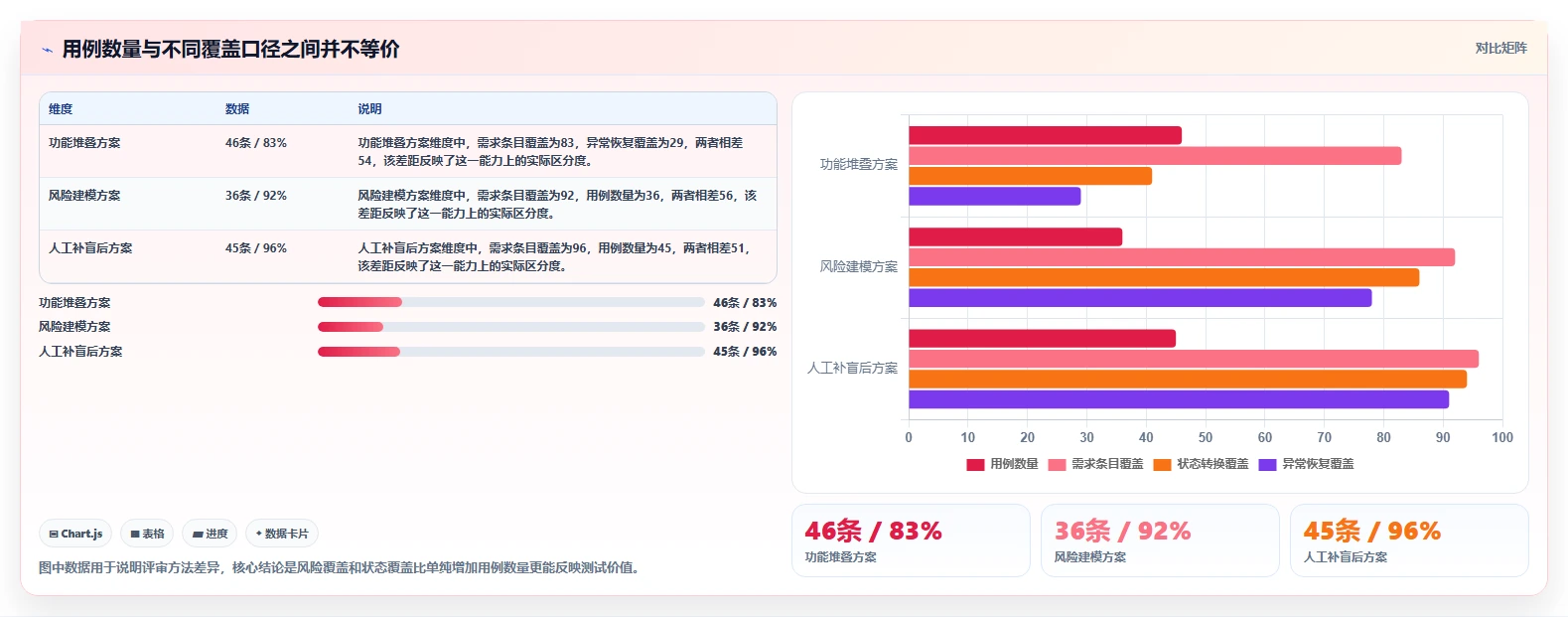Click the 风险建模方案 label on the chart axis
The width and height of the screenshot is (1568, 617).
(859, 266)
